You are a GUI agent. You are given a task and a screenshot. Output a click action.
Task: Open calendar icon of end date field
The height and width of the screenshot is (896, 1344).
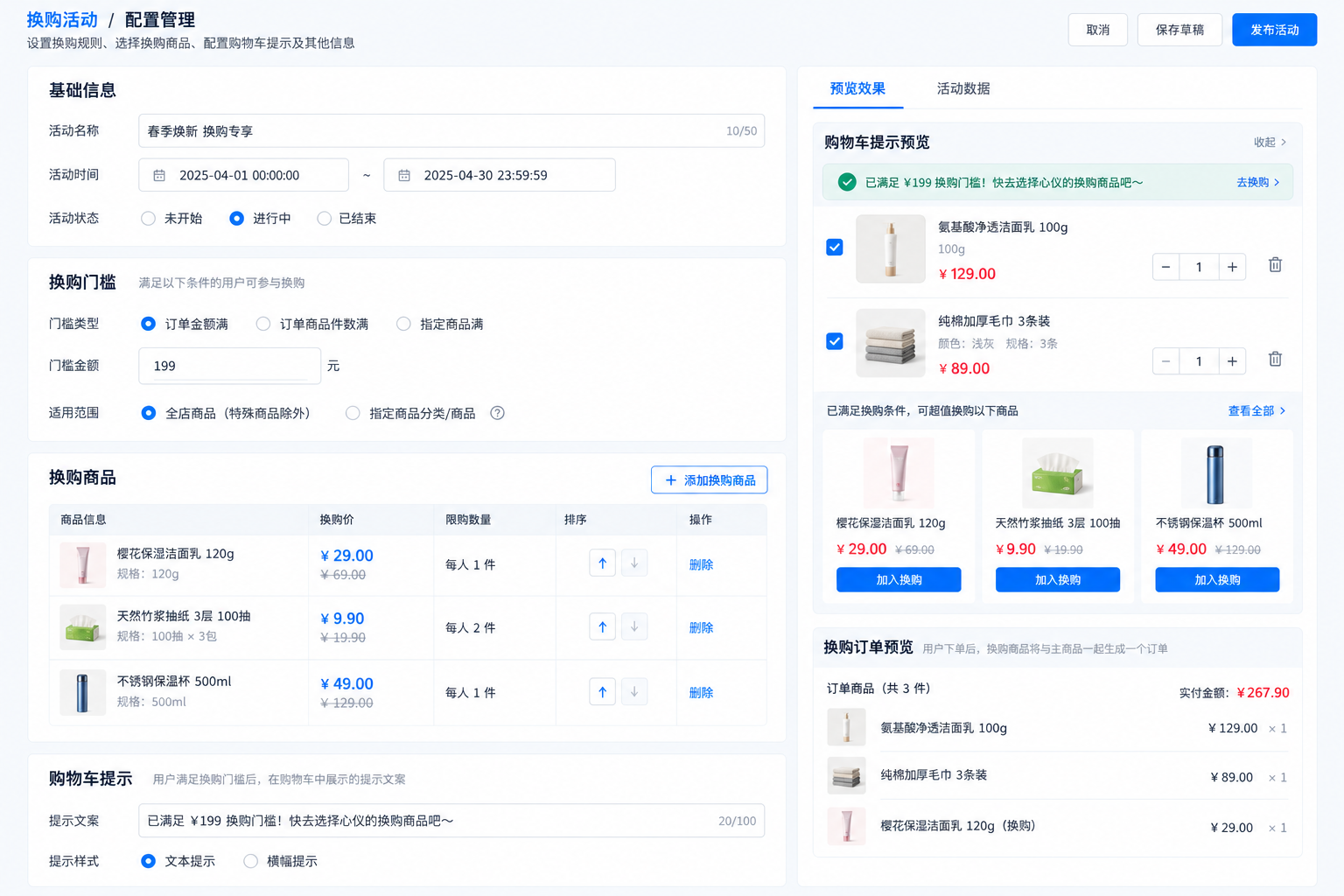tap(404, 175)
